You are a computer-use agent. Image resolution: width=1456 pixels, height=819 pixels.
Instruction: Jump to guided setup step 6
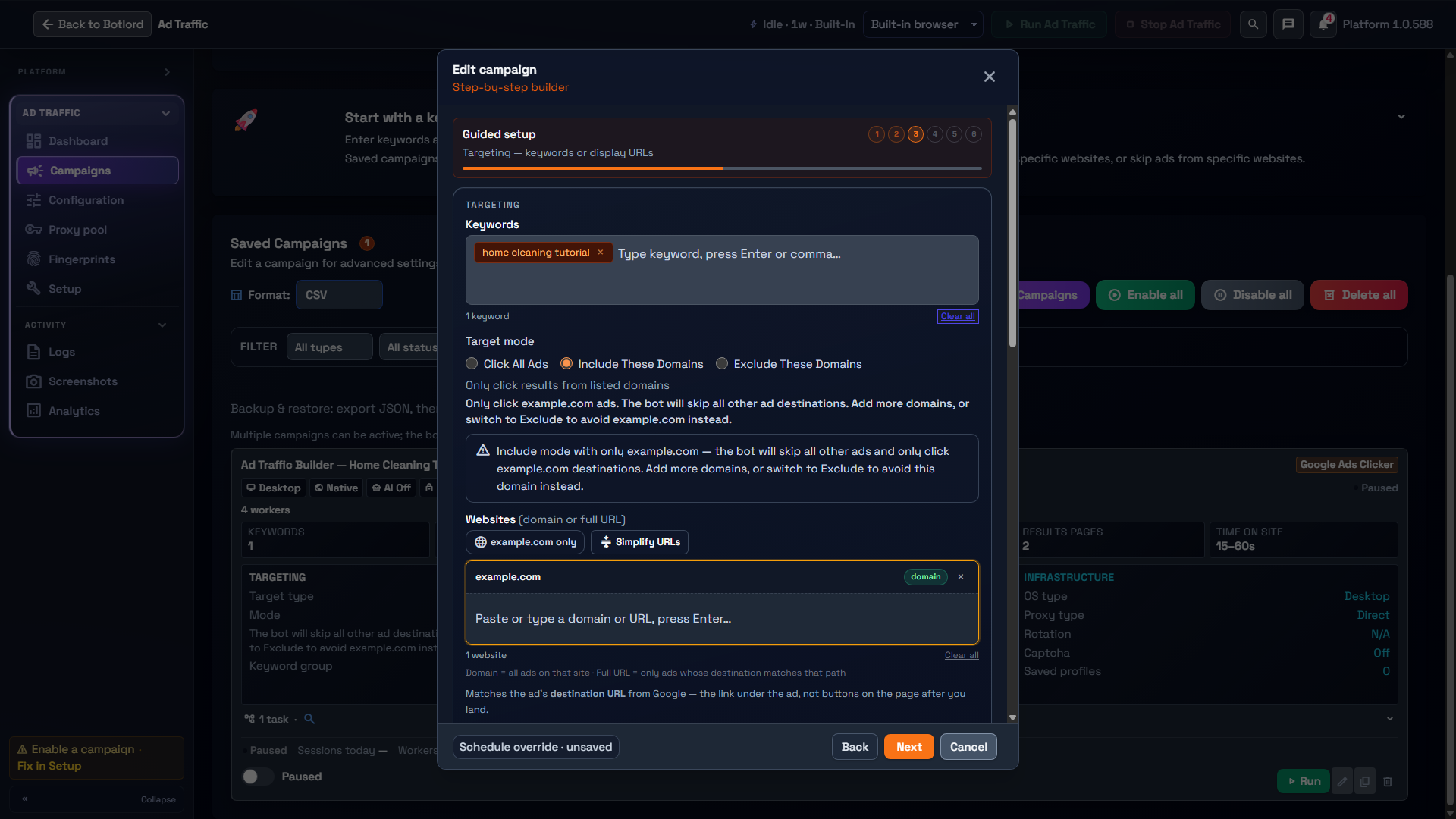pyautogui.click(x=974, y=134)
